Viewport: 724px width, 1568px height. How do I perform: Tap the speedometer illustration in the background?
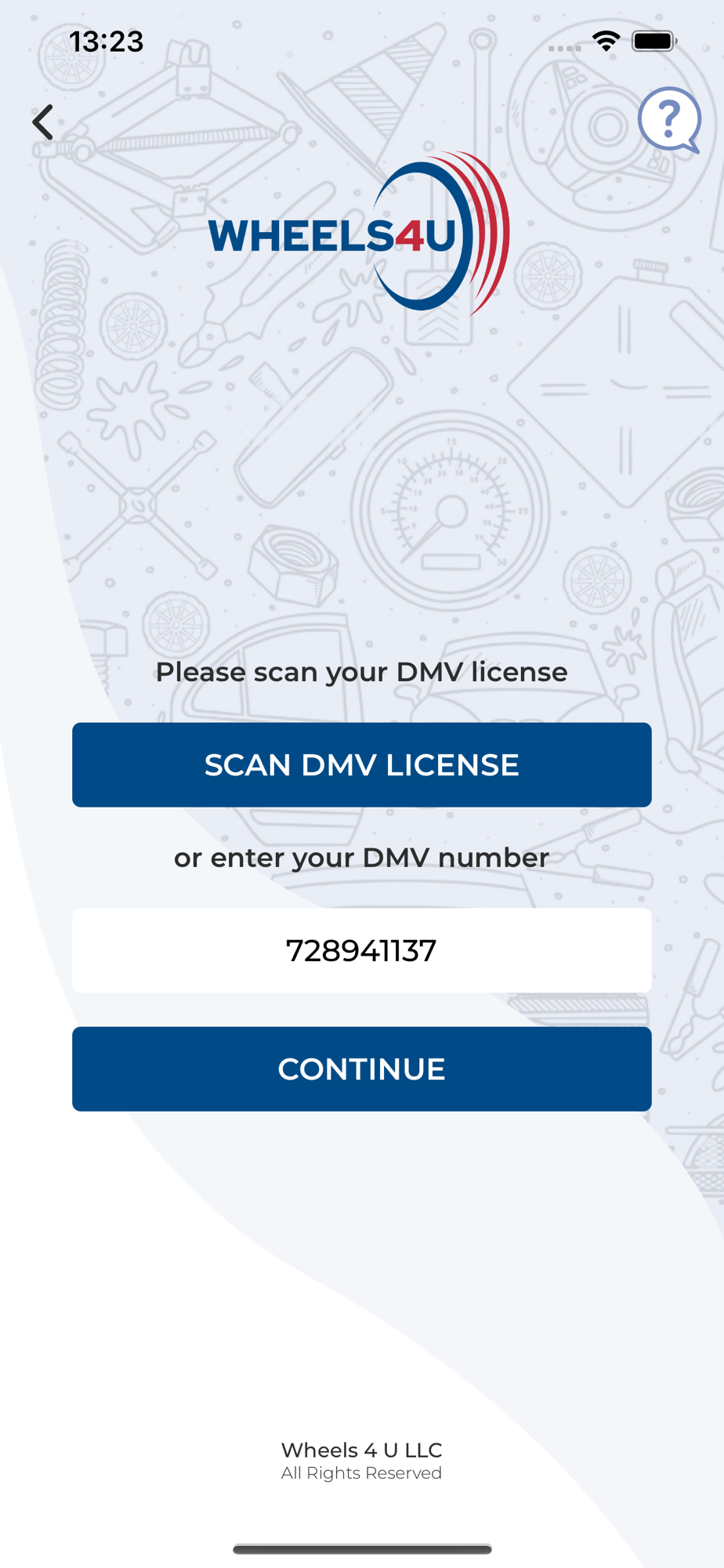450,510
